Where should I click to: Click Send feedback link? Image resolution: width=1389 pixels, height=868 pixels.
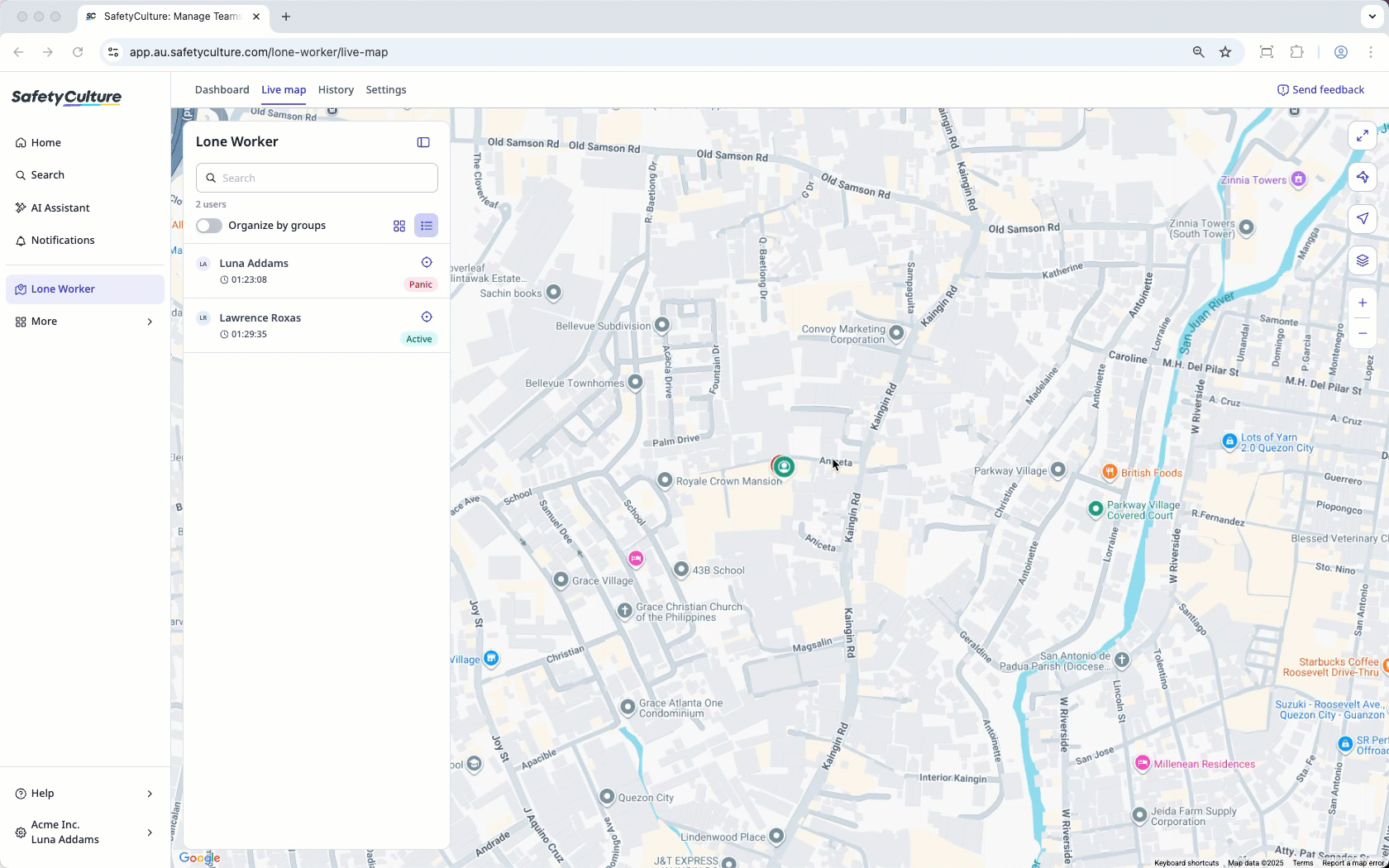(1320, 90)
